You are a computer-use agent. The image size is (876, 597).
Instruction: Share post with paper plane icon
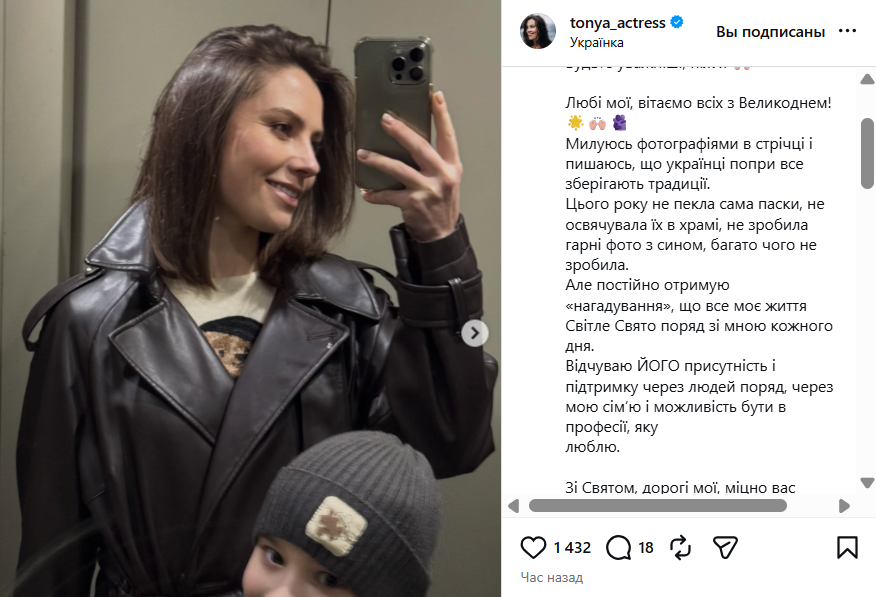point(725,547)
